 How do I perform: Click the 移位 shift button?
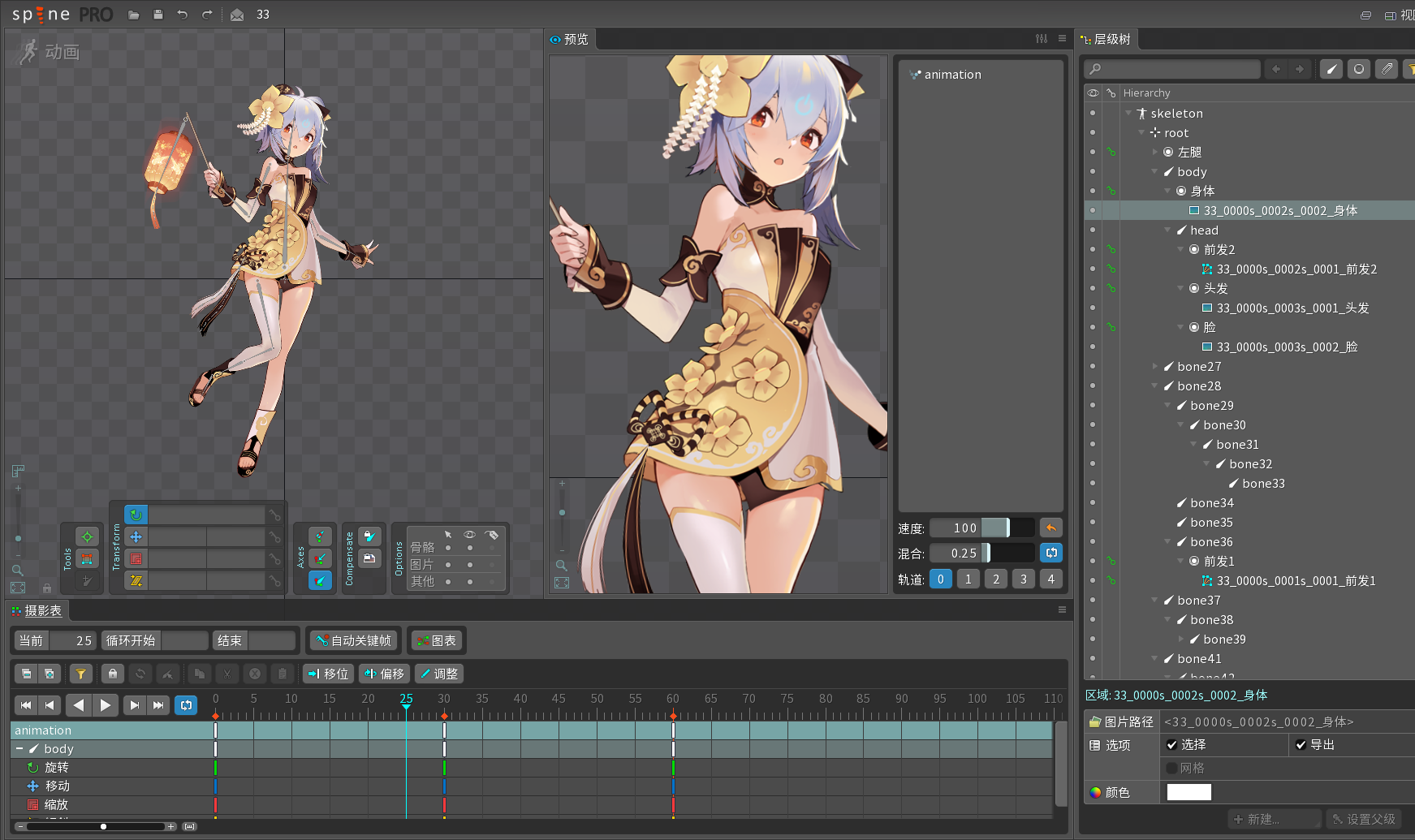coord(328,674)
